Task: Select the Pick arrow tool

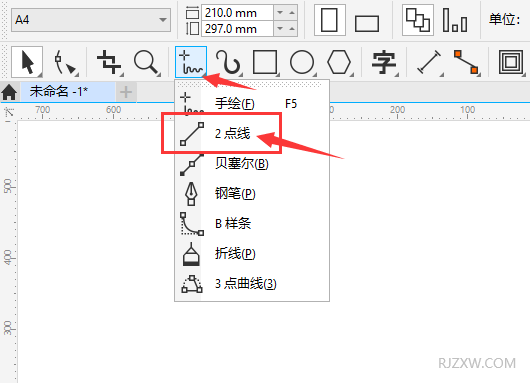Action: (27, 62)
